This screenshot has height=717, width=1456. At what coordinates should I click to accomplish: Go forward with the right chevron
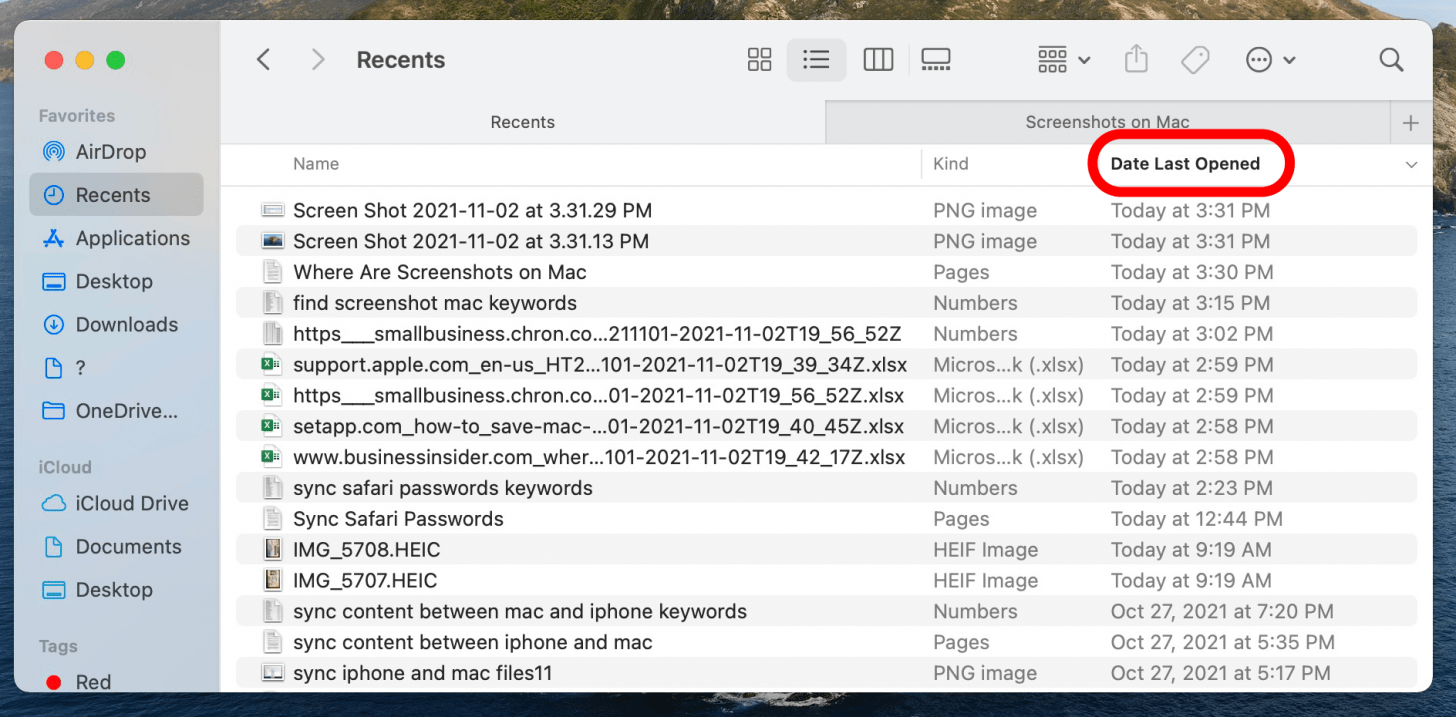pos(318,60)
